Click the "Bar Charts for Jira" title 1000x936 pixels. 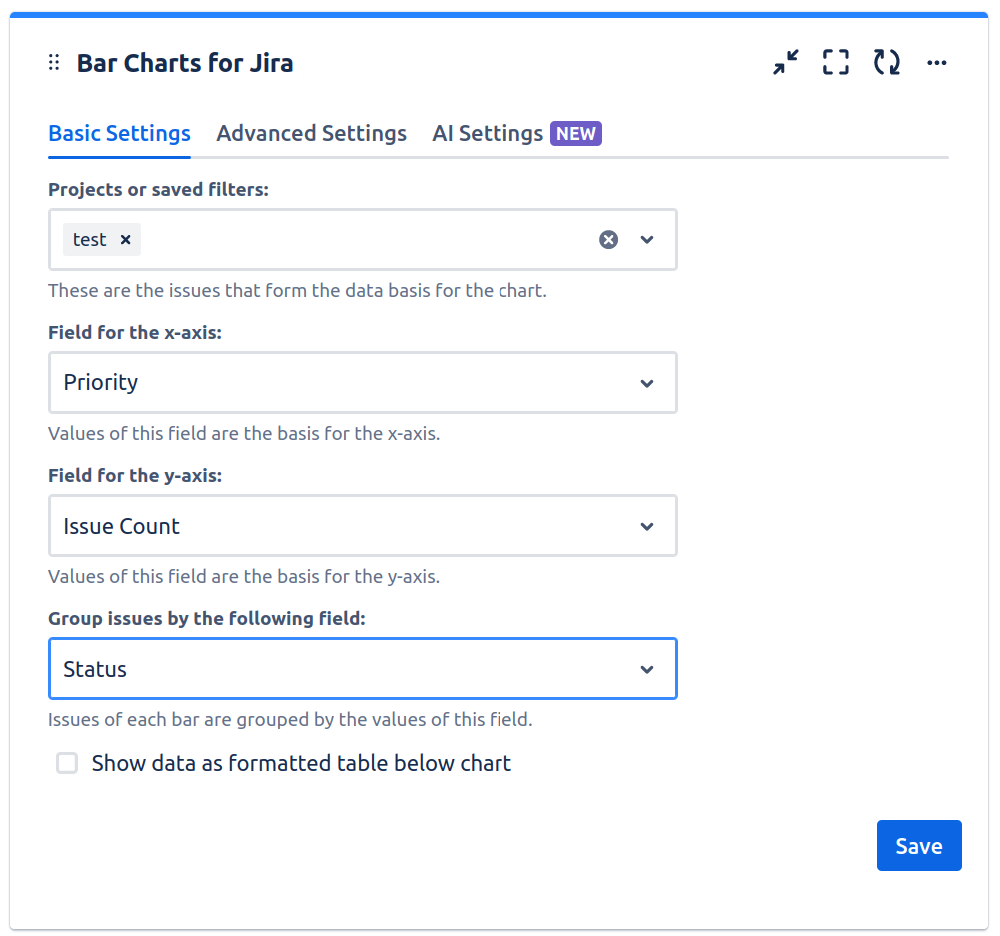click(x=185, y=64)
